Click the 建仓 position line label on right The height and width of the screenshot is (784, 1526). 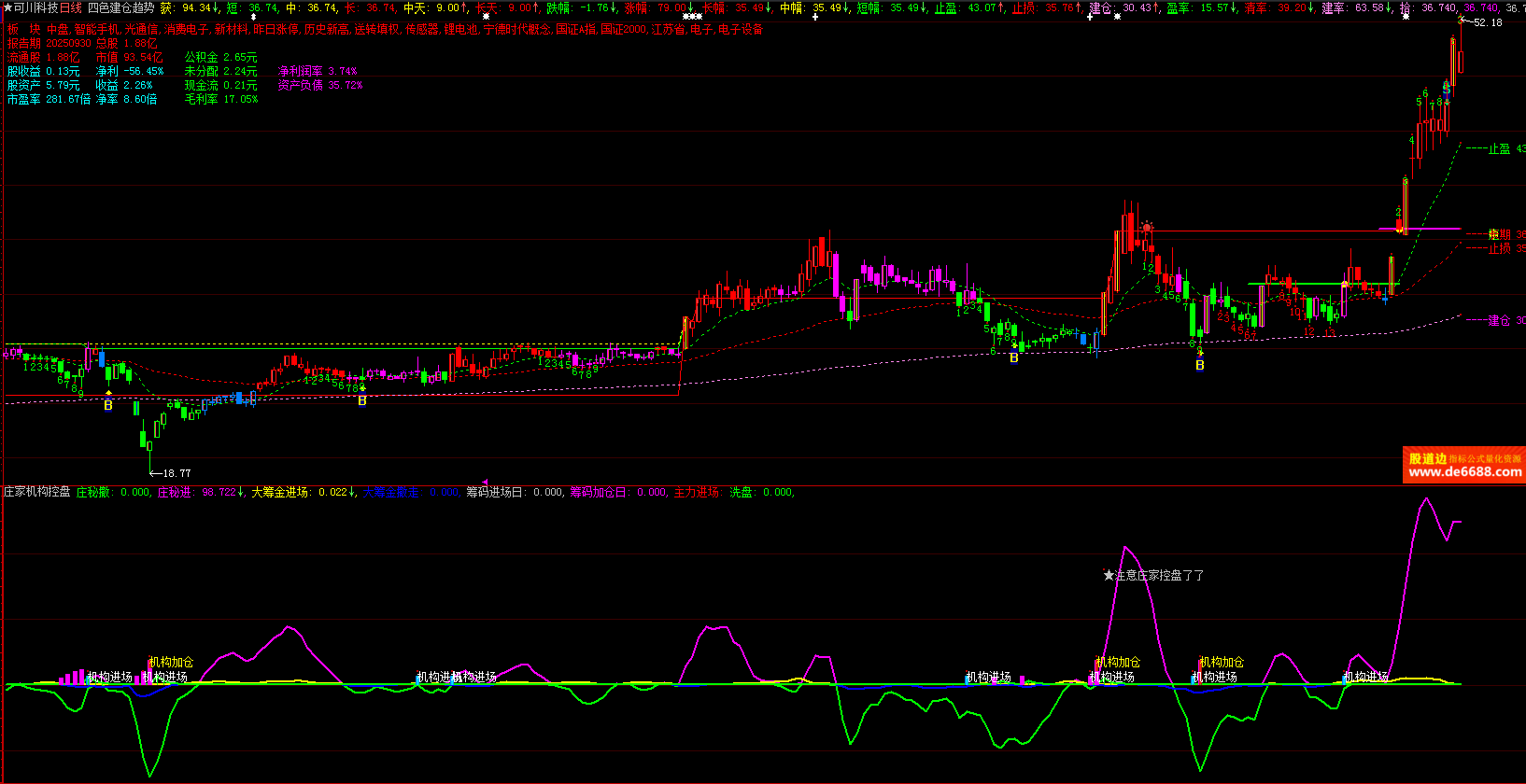[1499, 320]
